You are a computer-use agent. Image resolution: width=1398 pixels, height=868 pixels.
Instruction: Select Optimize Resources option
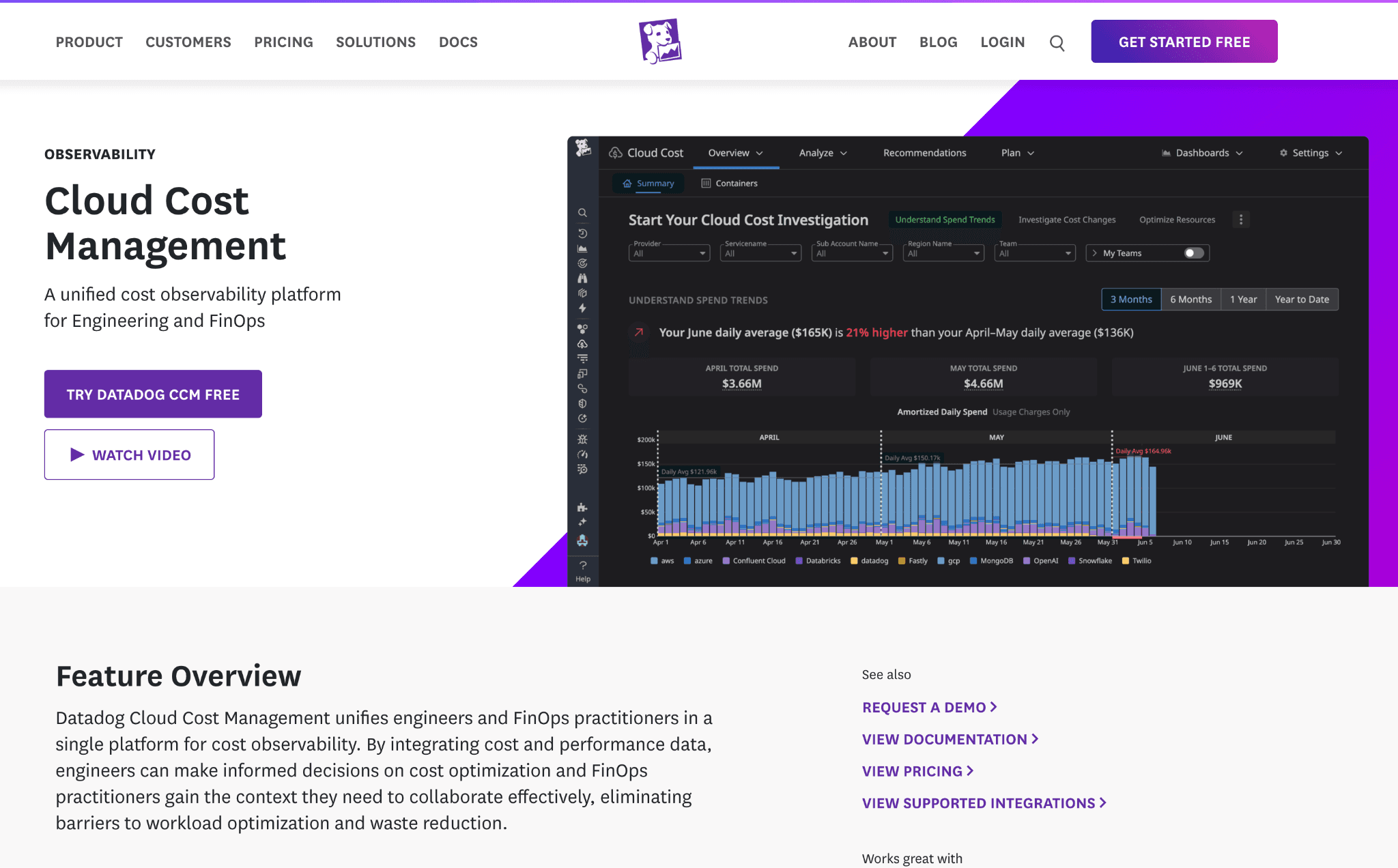click(1177, 220)
